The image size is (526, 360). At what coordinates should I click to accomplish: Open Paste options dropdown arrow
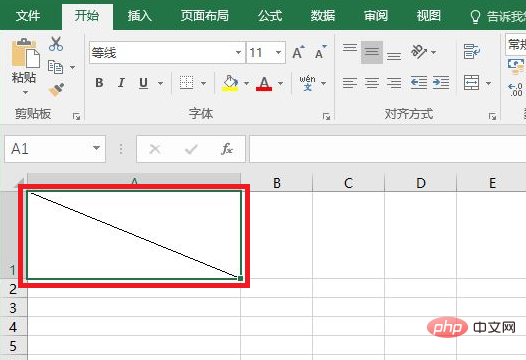(25, 92)
